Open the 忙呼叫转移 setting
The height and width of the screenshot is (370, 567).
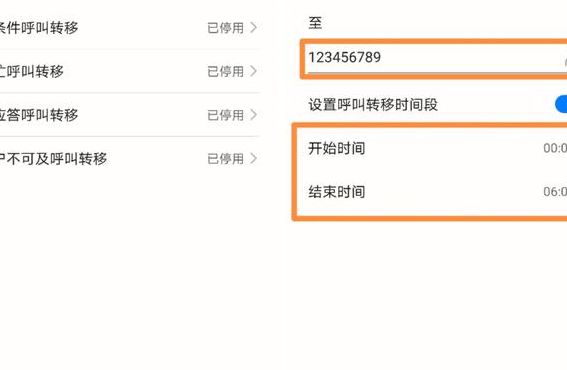[x=129, y=71]
